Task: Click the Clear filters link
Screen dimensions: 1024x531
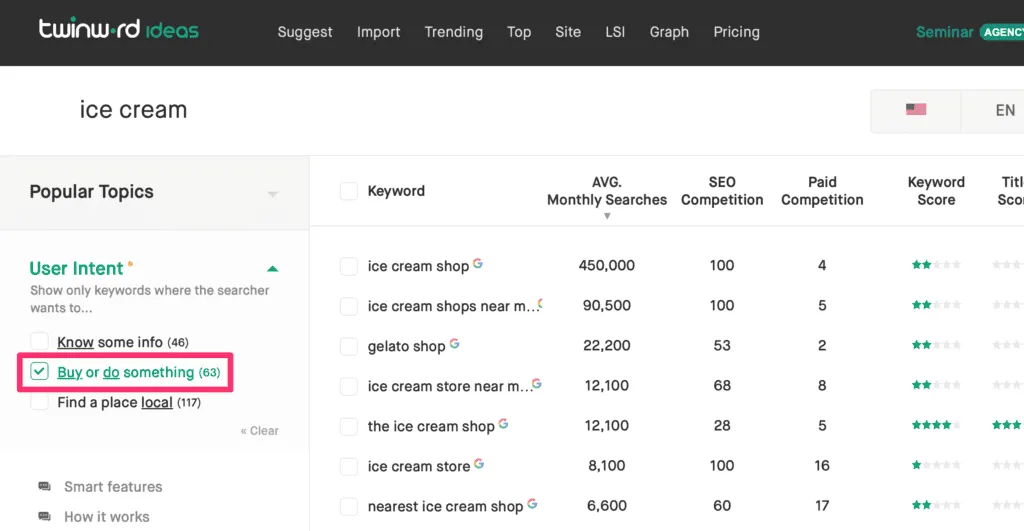Action: coord(259,430)
